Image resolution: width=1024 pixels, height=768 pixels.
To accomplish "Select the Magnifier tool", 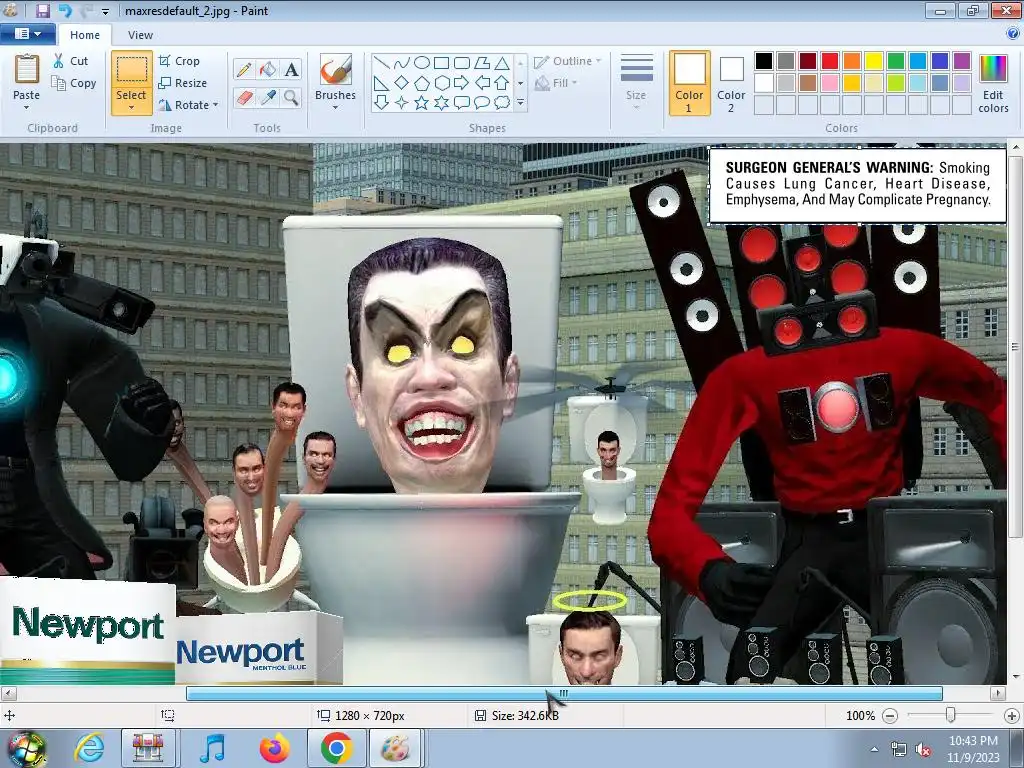I will 291,98.
